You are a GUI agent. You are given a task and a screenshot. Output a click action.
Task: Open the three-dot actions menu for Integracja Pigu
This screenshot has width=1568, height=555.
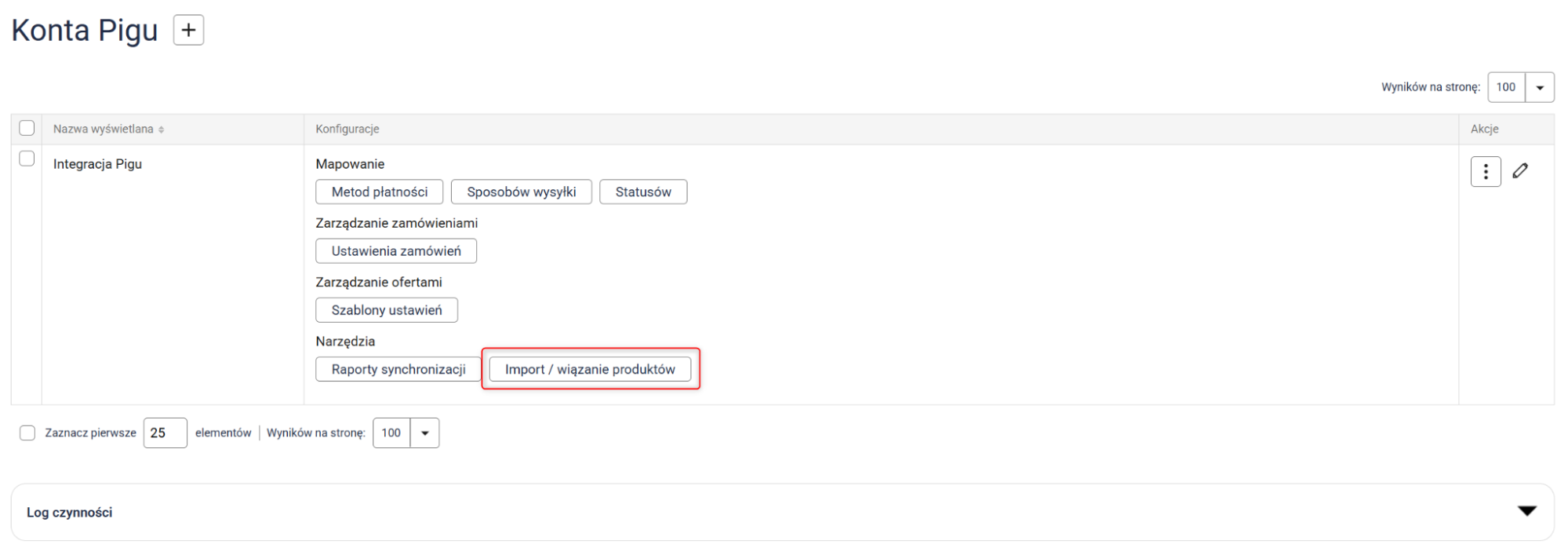pos(1485,172)
